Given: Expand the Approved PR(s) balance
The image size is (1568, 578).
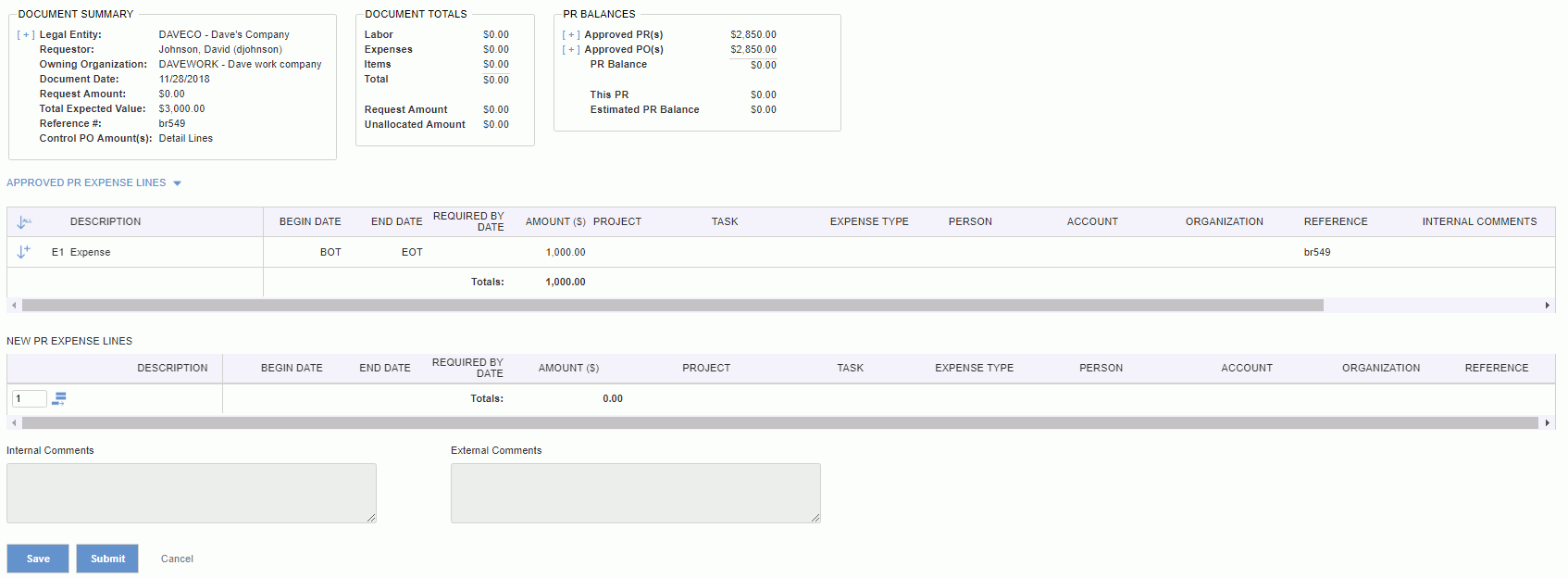Looking at the screenshot, I should tap(571, 35).
